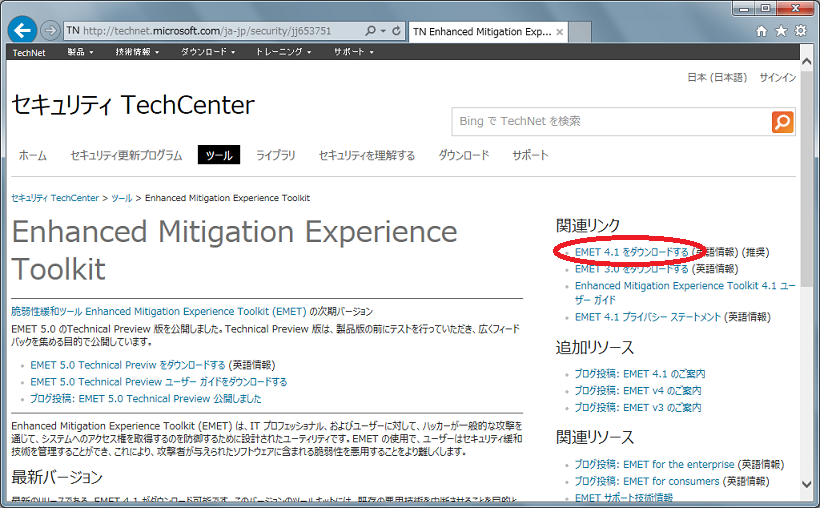Open the favorites star icon
Viewport: 820px width, 508px height.
pyautogui.click(x=781, y=31)
